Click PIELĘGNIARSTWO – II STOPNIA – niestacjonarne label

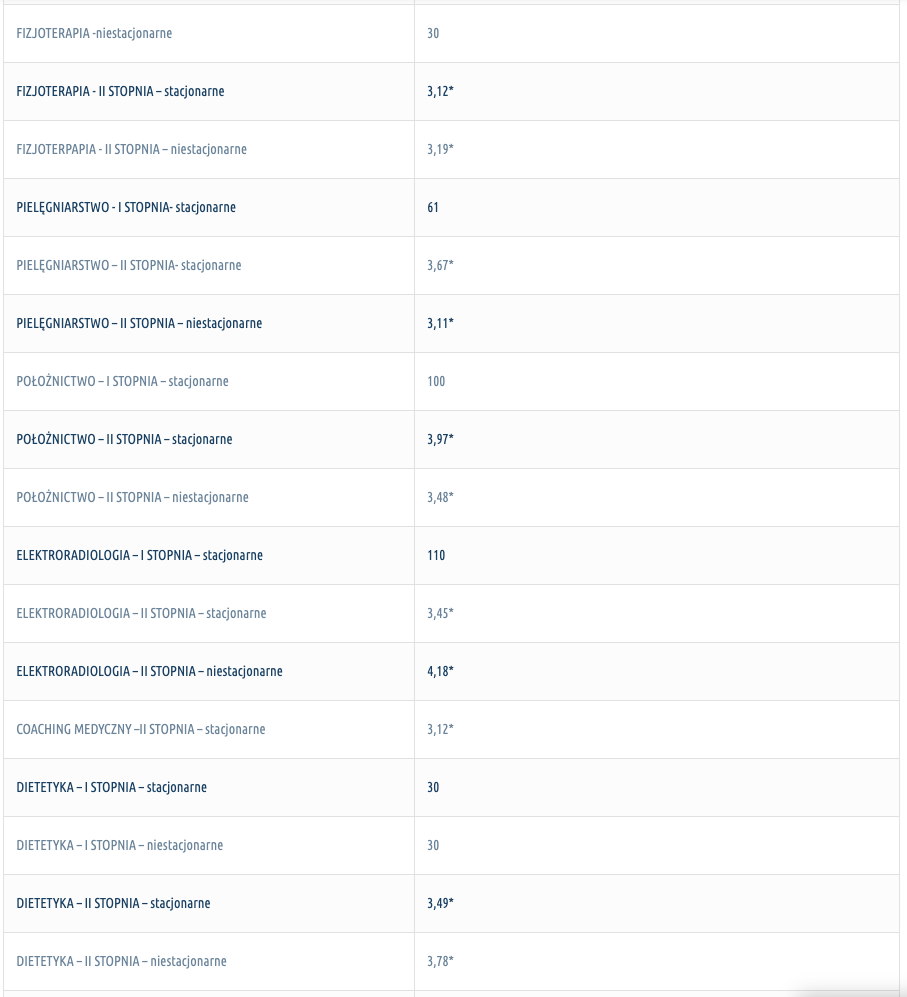[139, 323]
